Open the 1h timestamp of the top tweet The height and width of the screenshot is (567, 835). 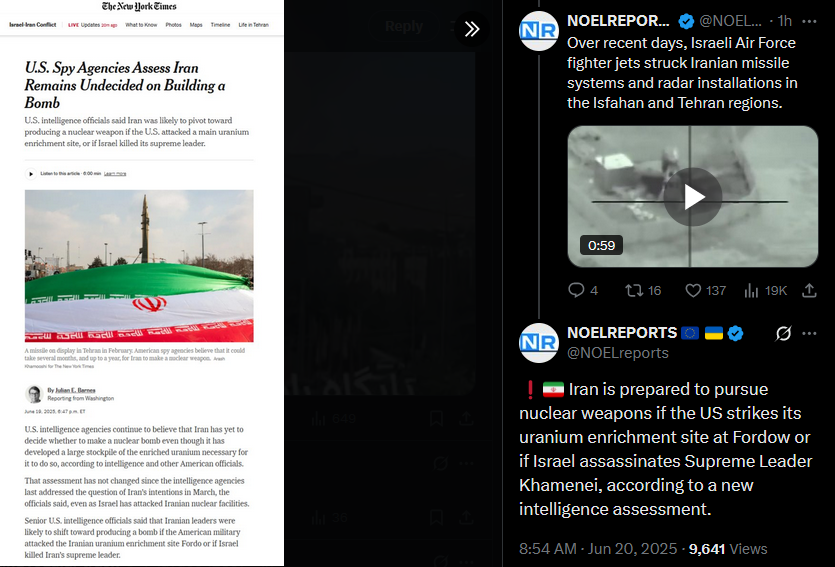tap(784, 21)
